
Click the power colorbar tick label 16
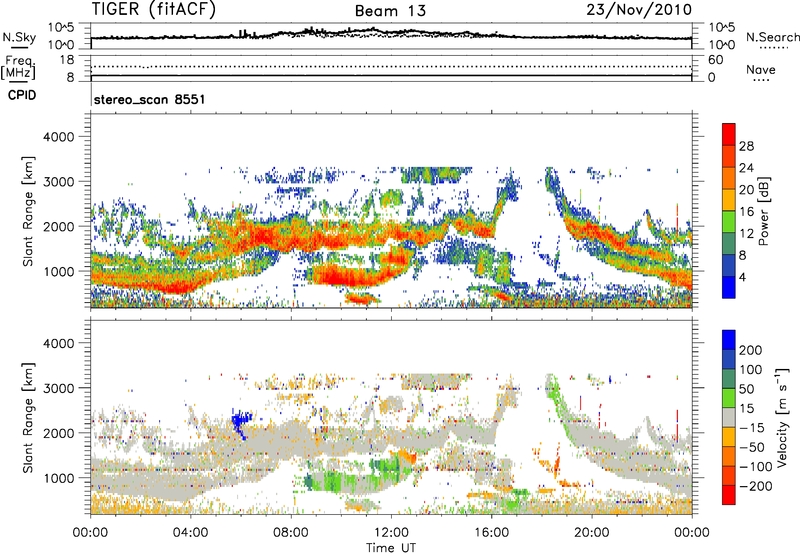click(x=746, y=212)
